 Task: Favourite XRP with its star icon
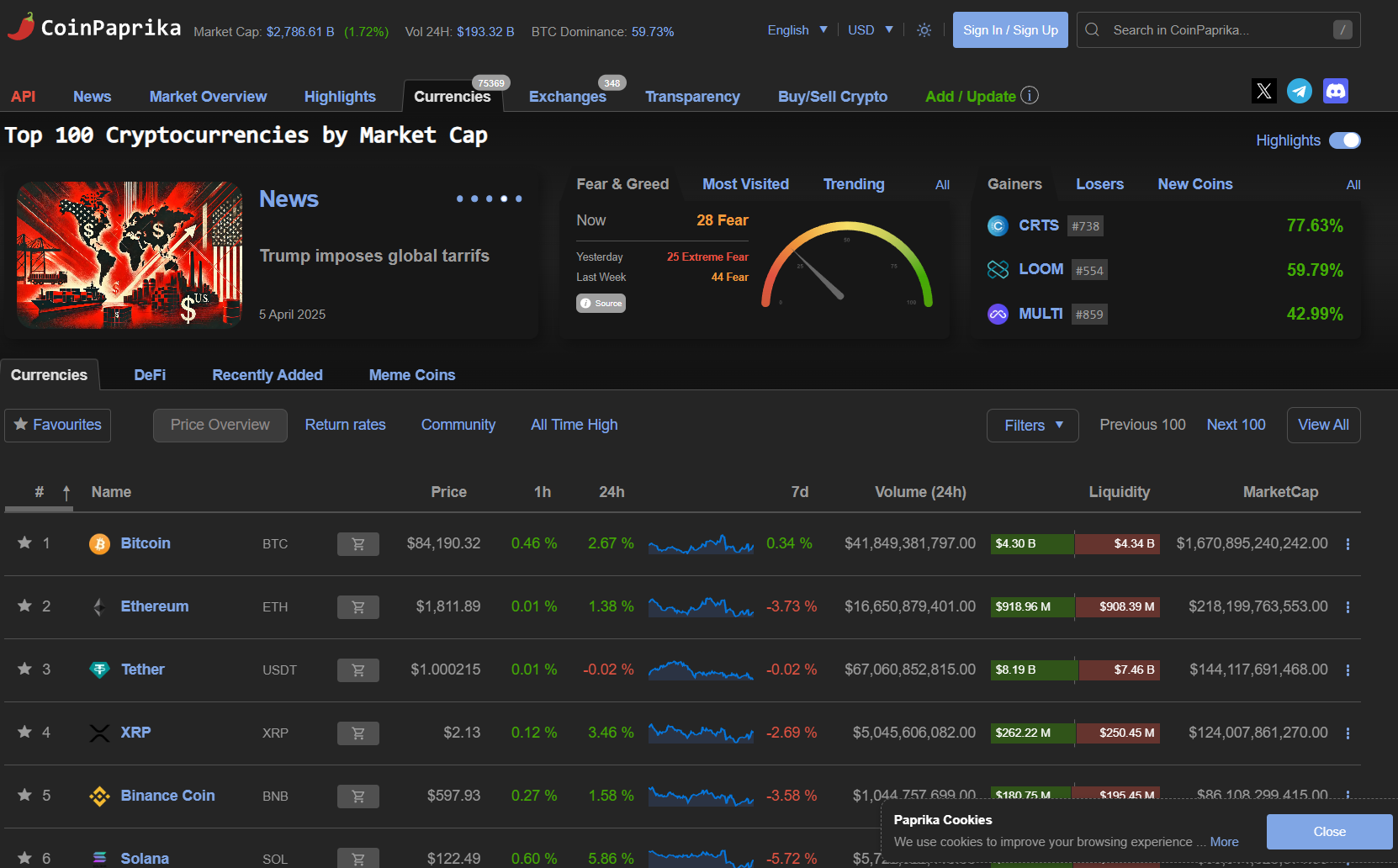click(x=25, y=732)
